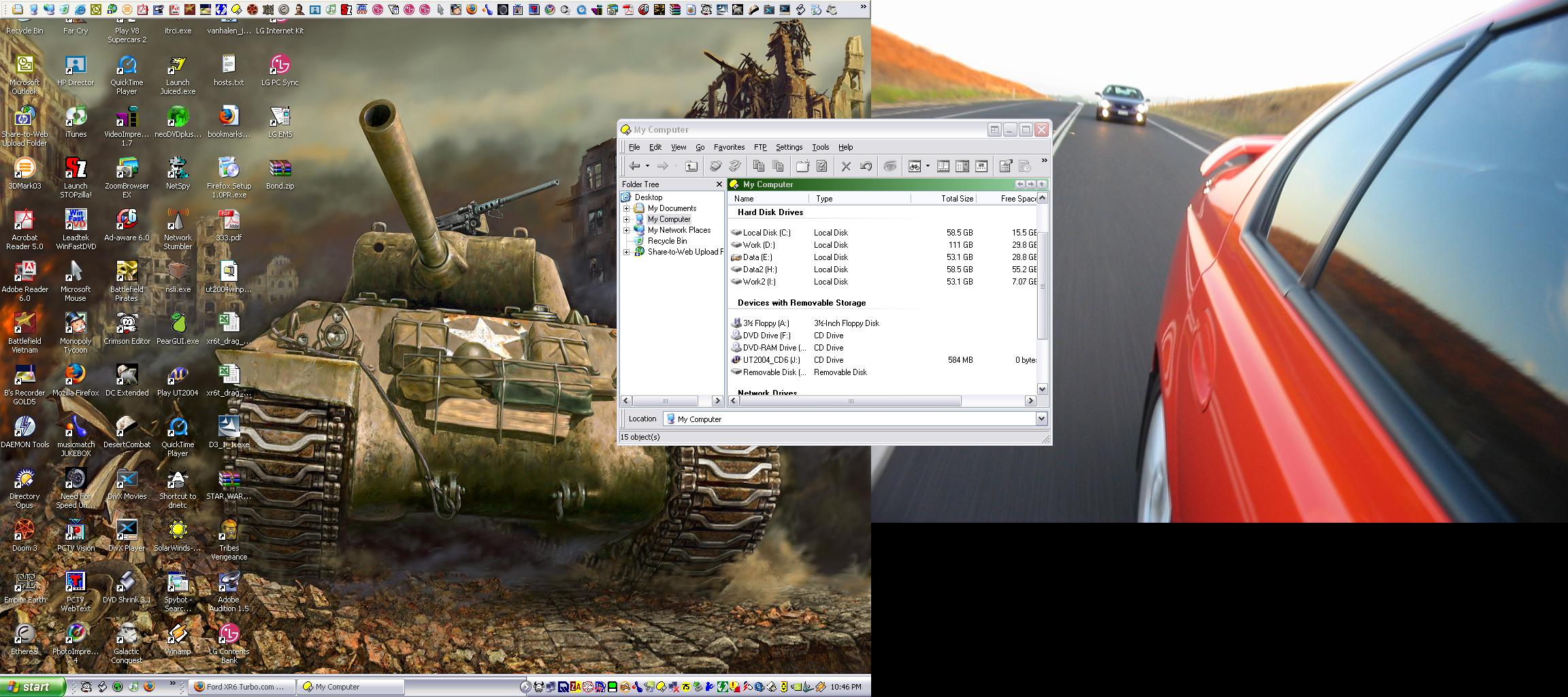Click the bicycle view mode icon
Viewport: 1568px width, 697px height.
coord(914,166)
